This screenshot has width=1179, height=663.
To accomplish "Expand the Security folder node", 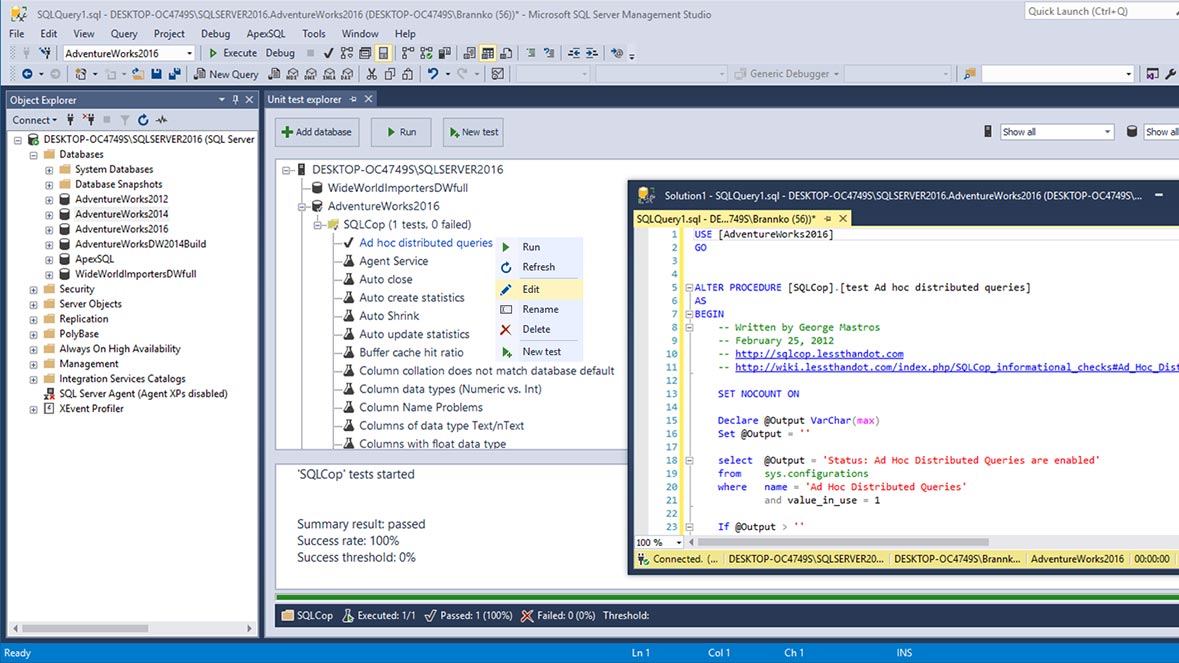I will click(x=33, y=289).
